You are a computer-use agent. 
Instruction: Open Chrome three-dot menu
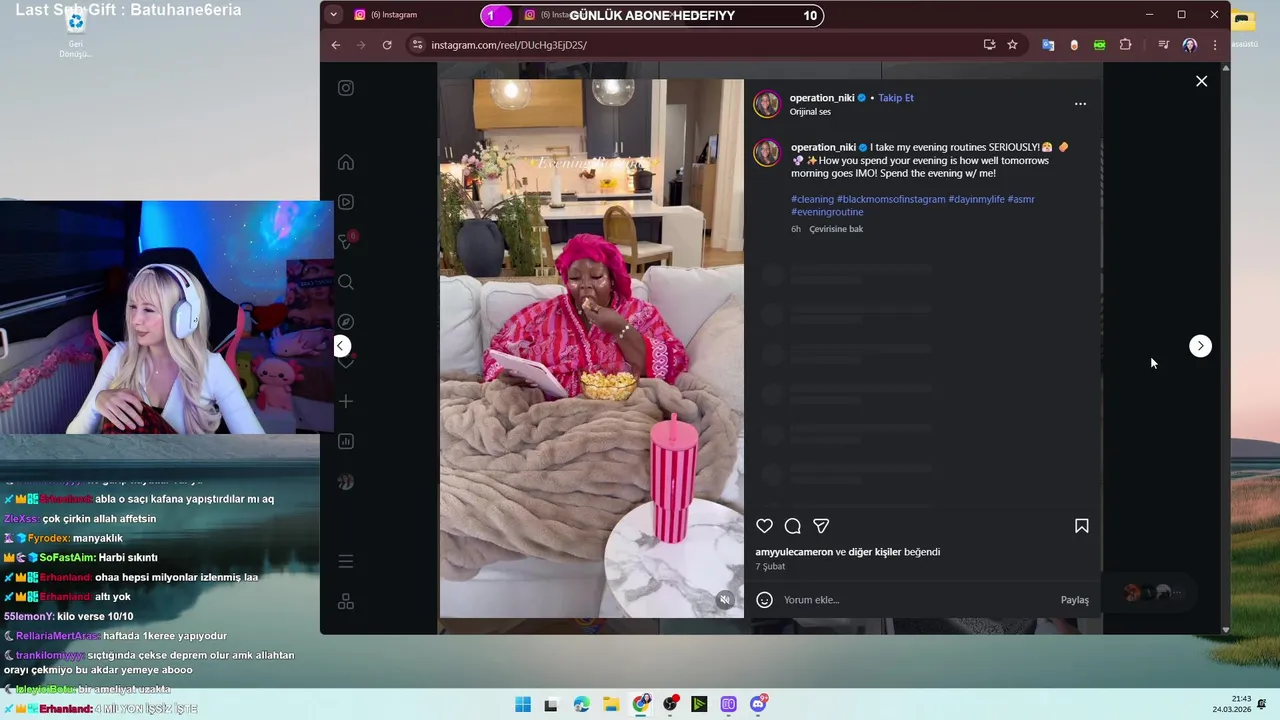(x=1215, y=45)
